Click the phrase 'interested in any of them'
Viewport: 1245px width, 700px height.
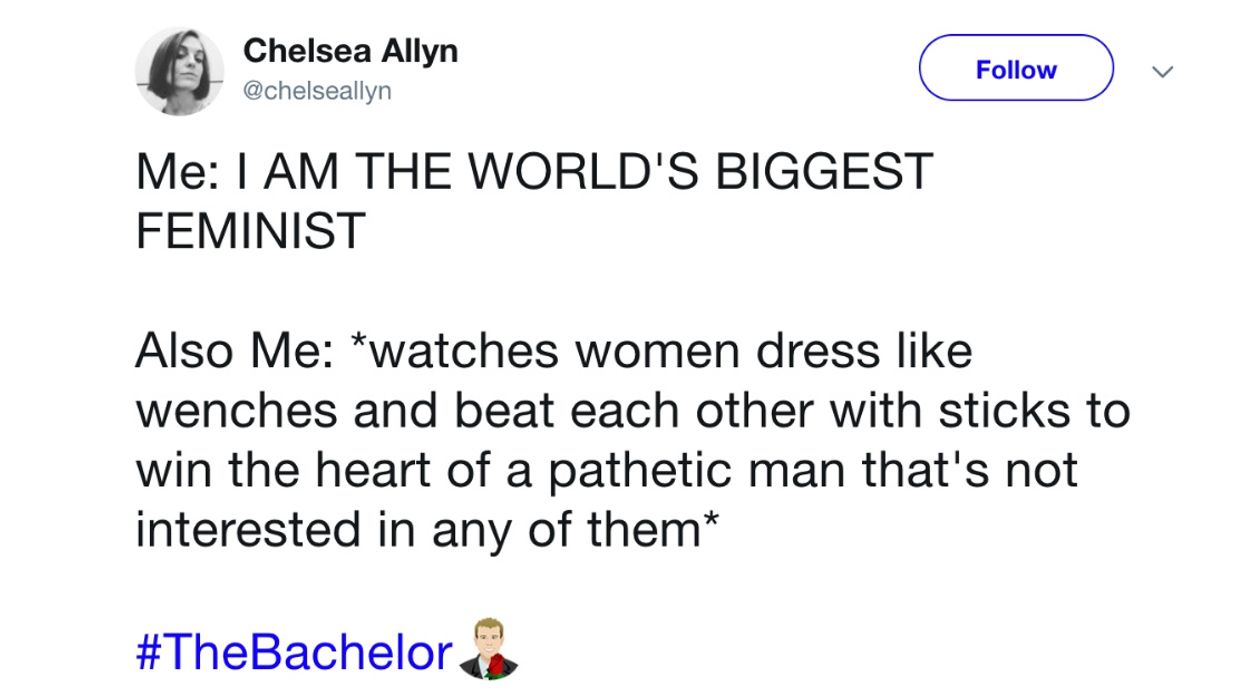425,530
